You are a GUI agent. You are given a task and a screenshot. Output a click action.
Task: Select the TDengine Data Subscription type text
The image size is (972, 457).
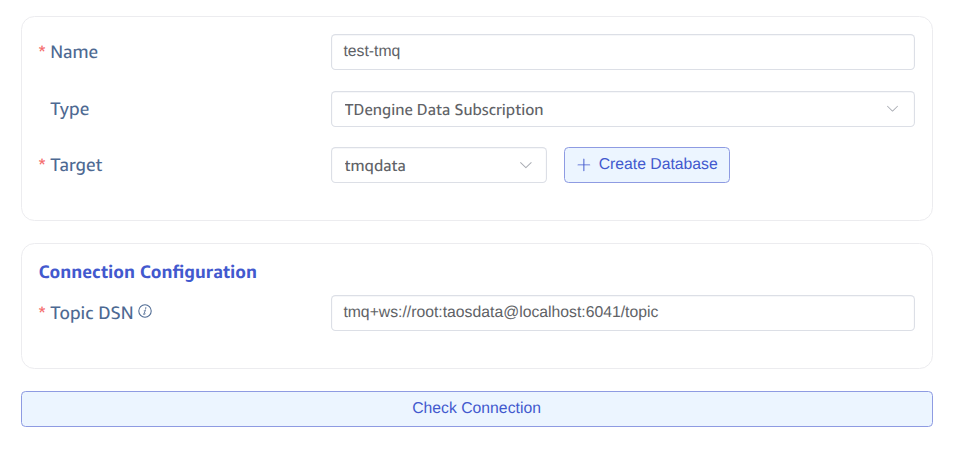click(444, 110)
